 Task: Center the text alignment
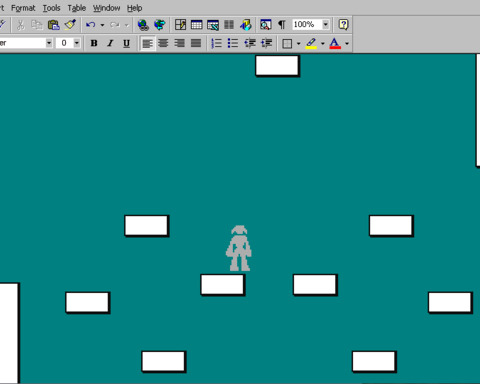point(163,43)
